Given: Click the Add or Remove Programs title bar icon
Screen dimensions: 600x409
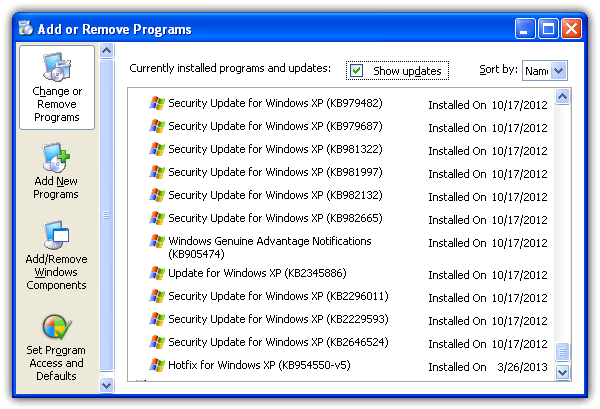Looking at the screenshot, I should click(x=26, y=28).
